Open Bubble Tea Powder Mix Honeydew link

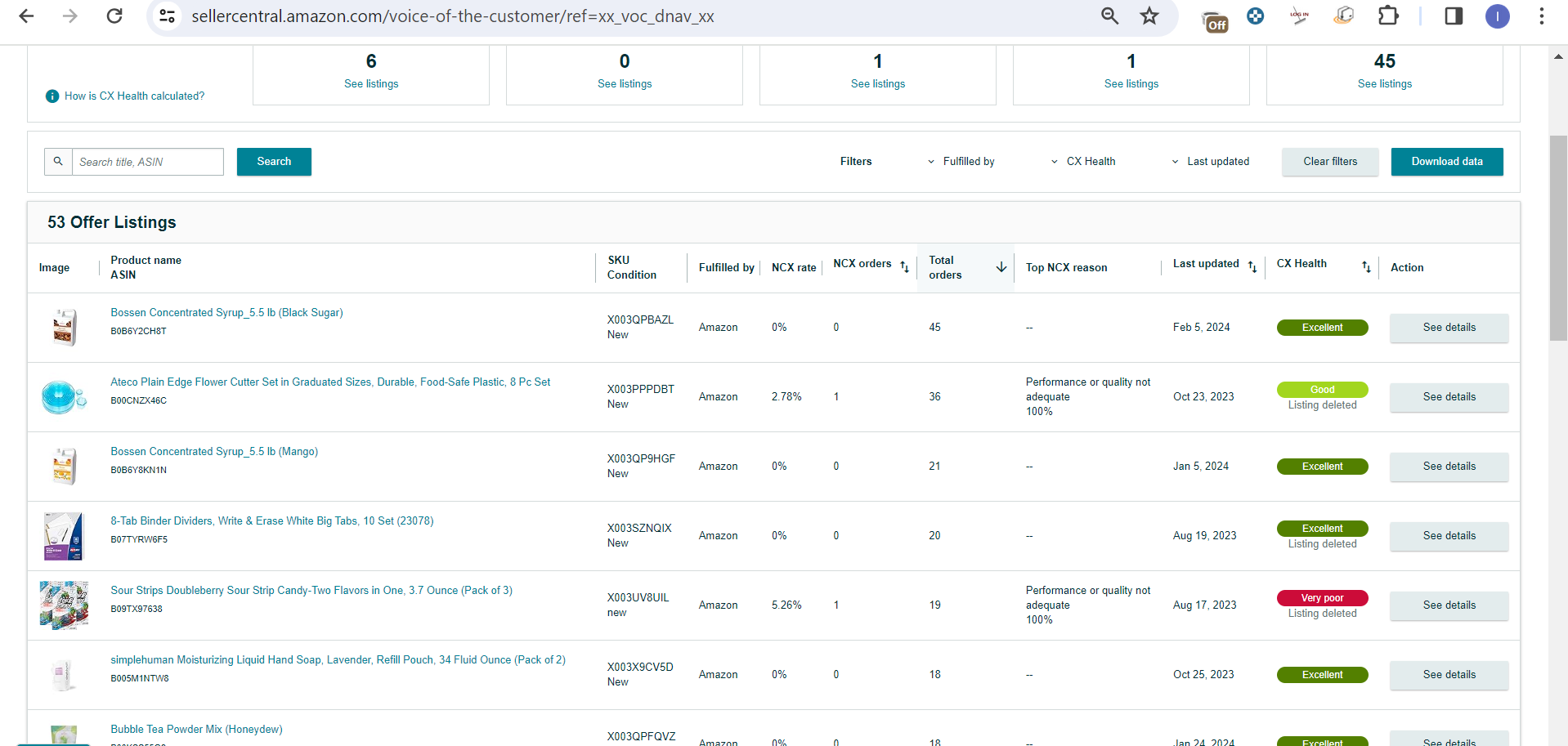tap(197, 730)
